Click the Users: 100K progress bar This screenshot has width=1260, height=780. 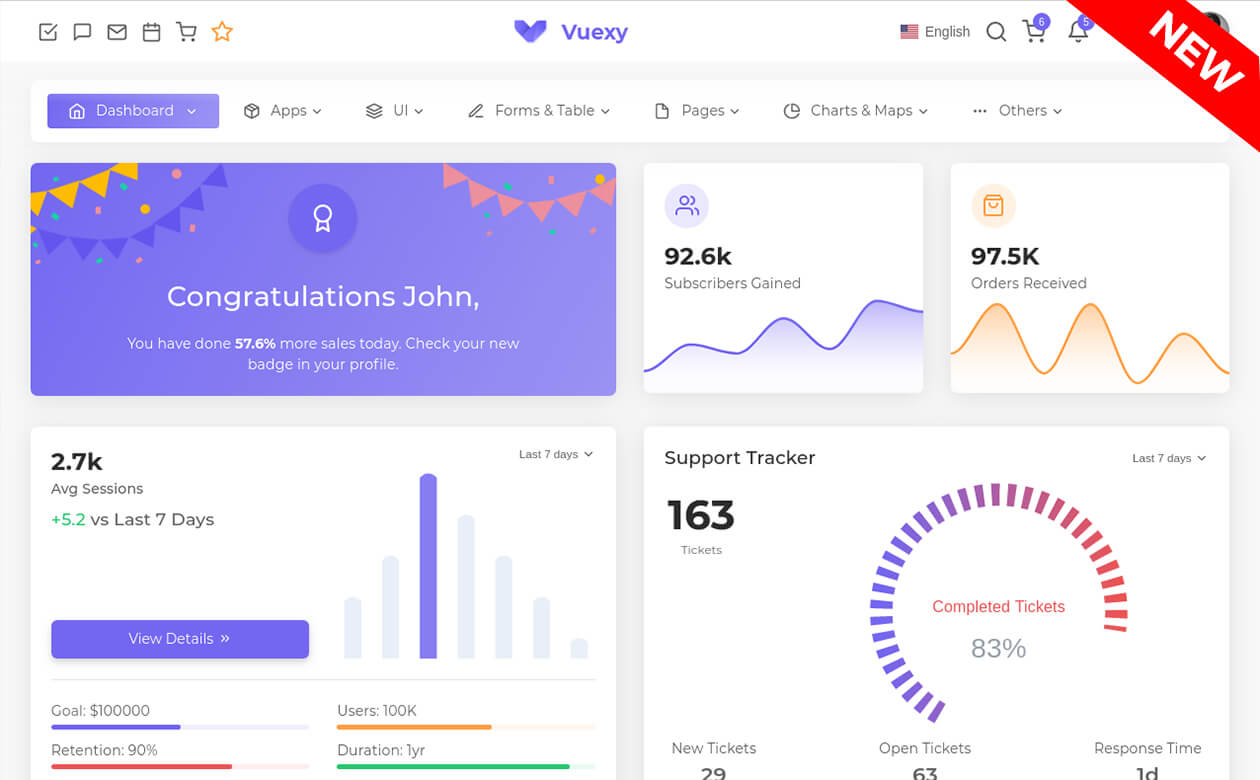[x=466, y=727]
